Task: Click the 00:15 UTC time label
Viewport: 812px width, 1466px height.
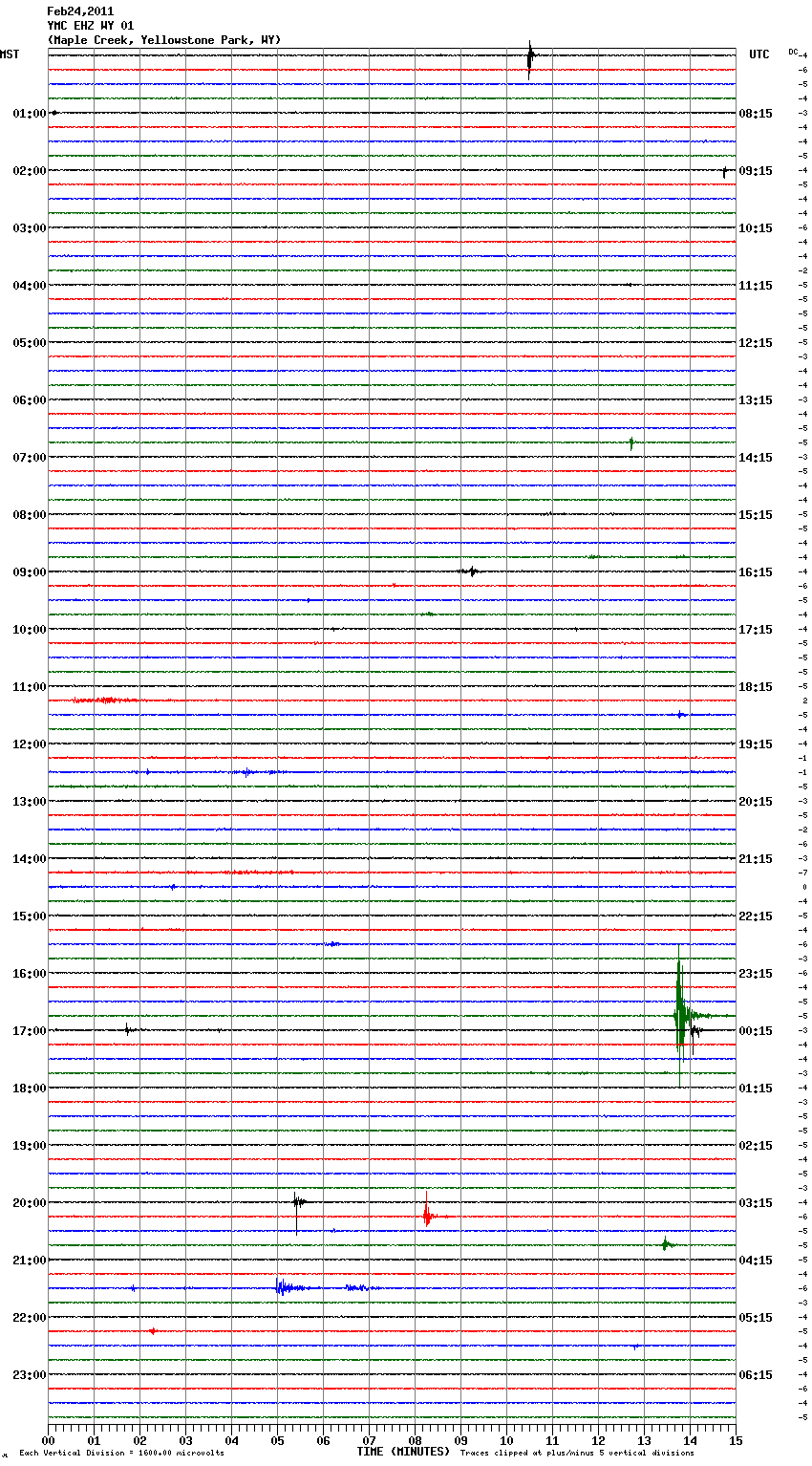Action: (x=756, y=1031)
